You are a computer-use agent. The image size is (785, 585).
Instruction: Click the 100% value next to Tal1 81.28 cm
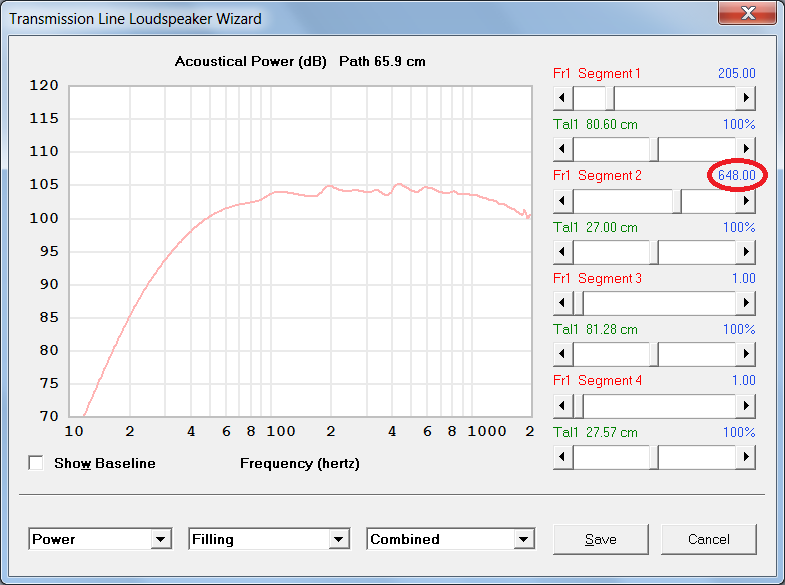pos(739,329)
